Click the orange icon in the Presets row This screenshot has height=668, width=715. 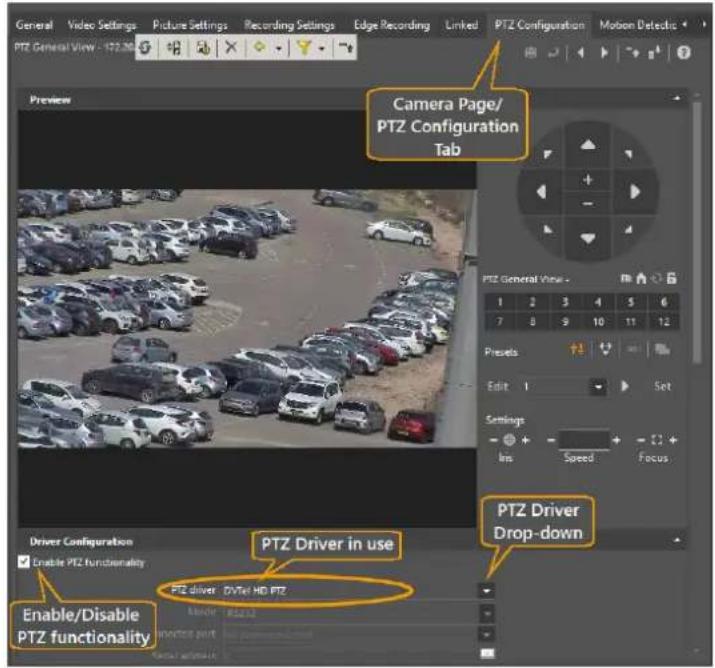(x=576, y=349)
